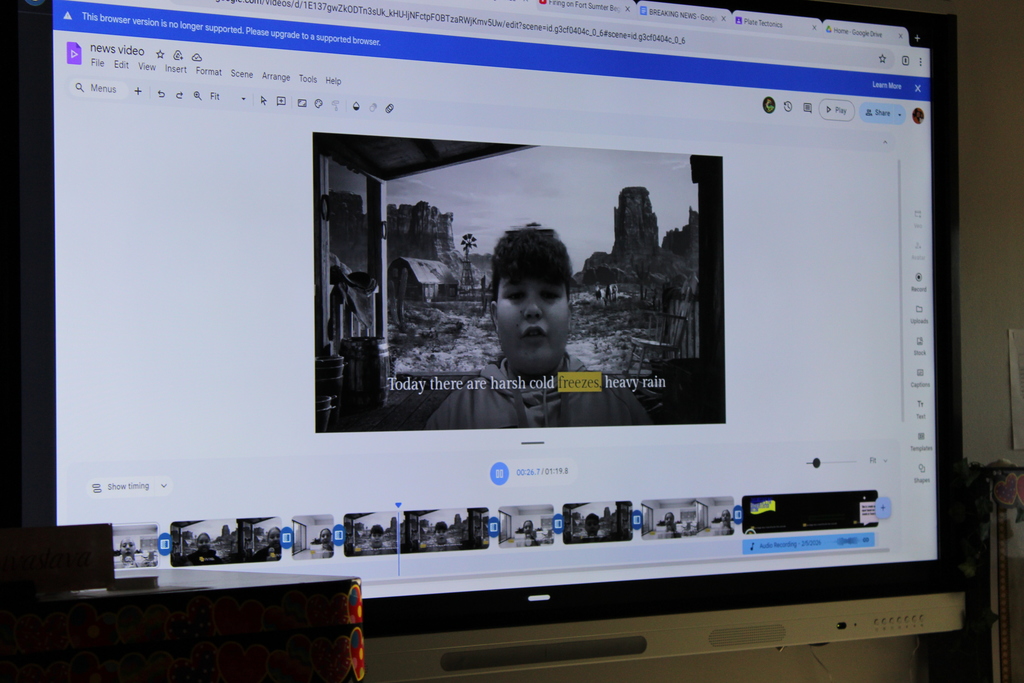This screenshot has height=683, width=1024.
Task: Open the Templates panel
Action: 920,437
